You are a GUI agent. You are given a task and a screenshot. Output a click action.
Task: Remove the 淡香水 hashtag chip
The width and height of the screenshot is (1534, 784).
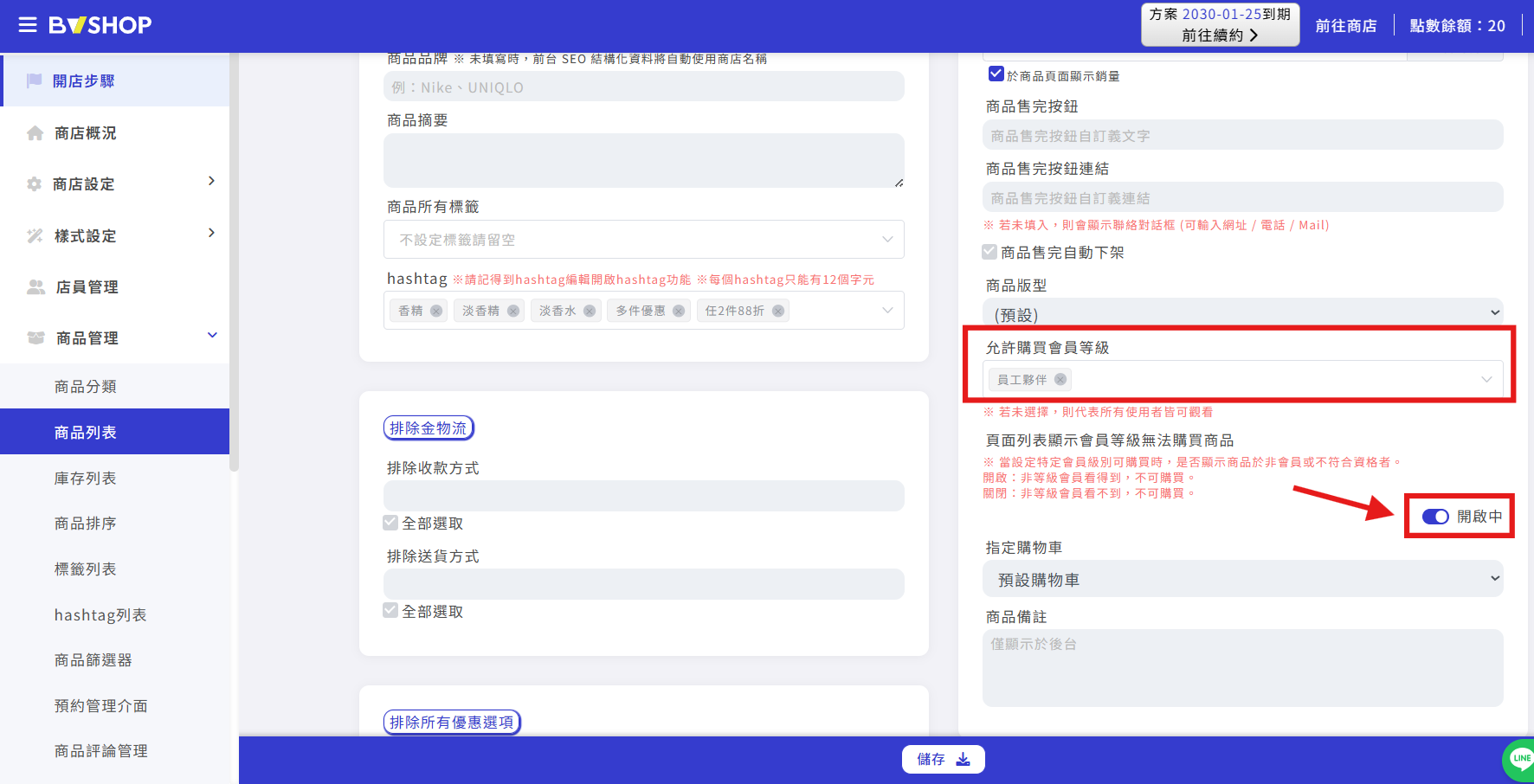click(590, 311)
